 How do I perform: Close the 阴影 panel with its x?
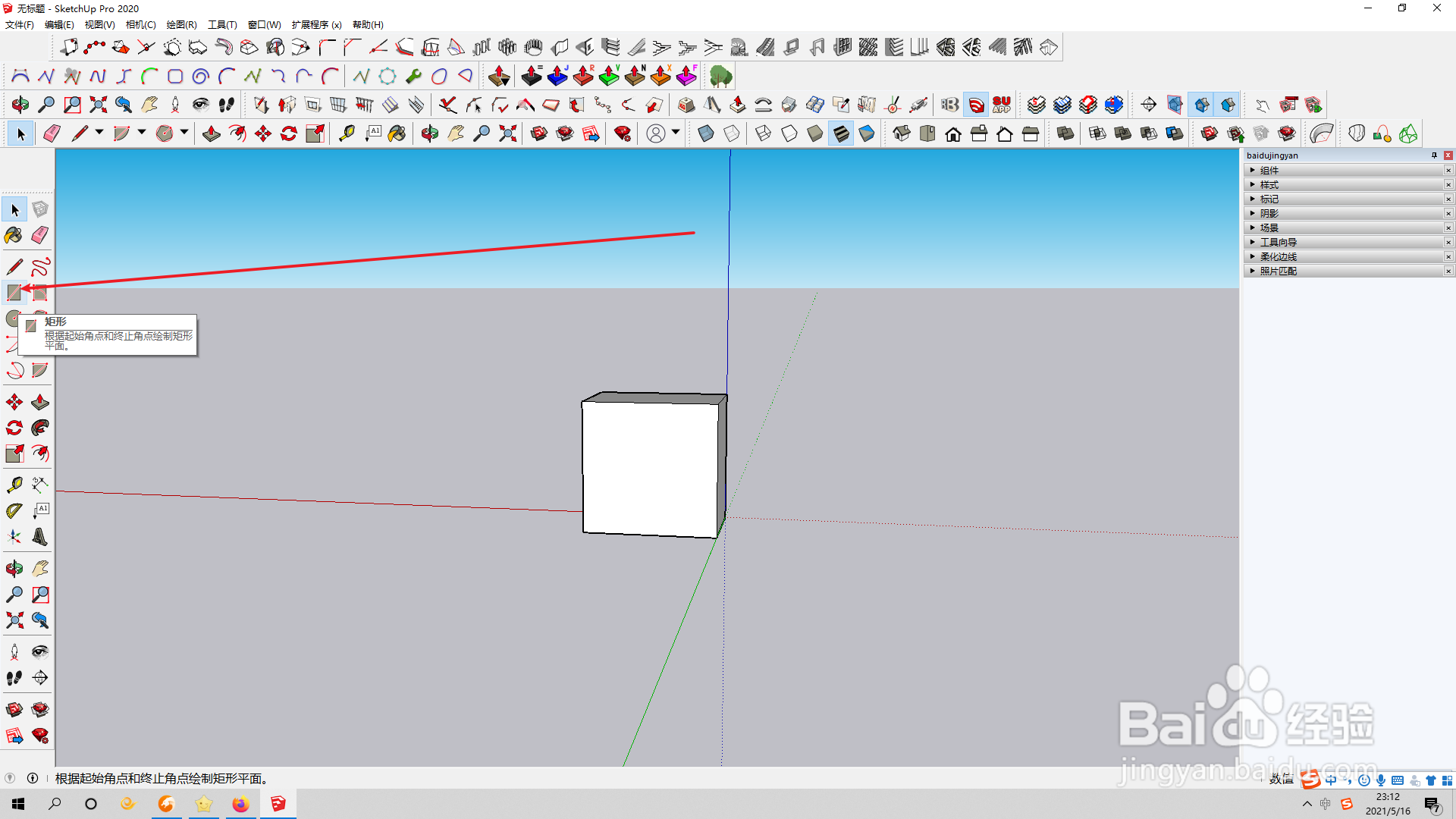[1448, 214]
